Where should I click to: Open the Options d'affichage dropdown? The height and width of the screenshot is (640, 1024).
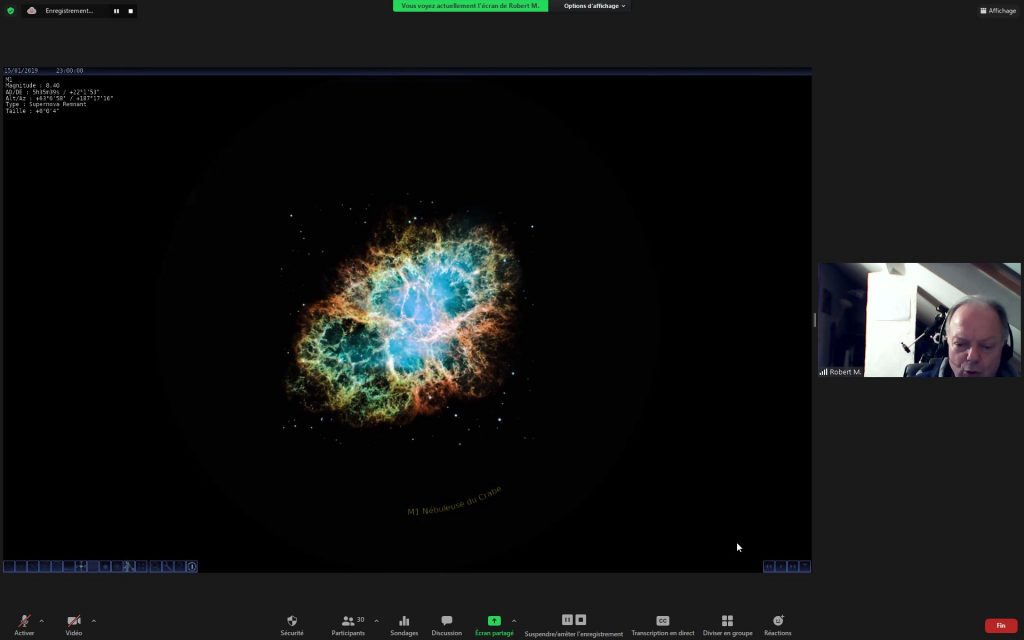coord(594,6)
